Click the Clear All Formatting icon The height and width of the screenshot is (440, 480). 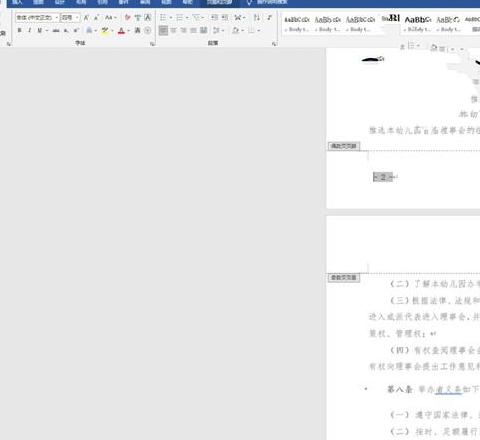127,17
